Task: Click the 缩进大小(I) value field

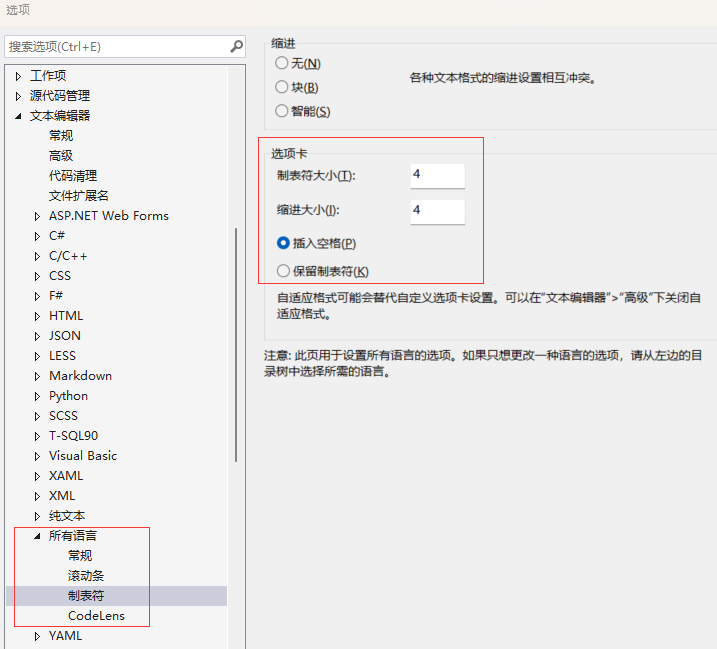Action: [x=438, y=212]
